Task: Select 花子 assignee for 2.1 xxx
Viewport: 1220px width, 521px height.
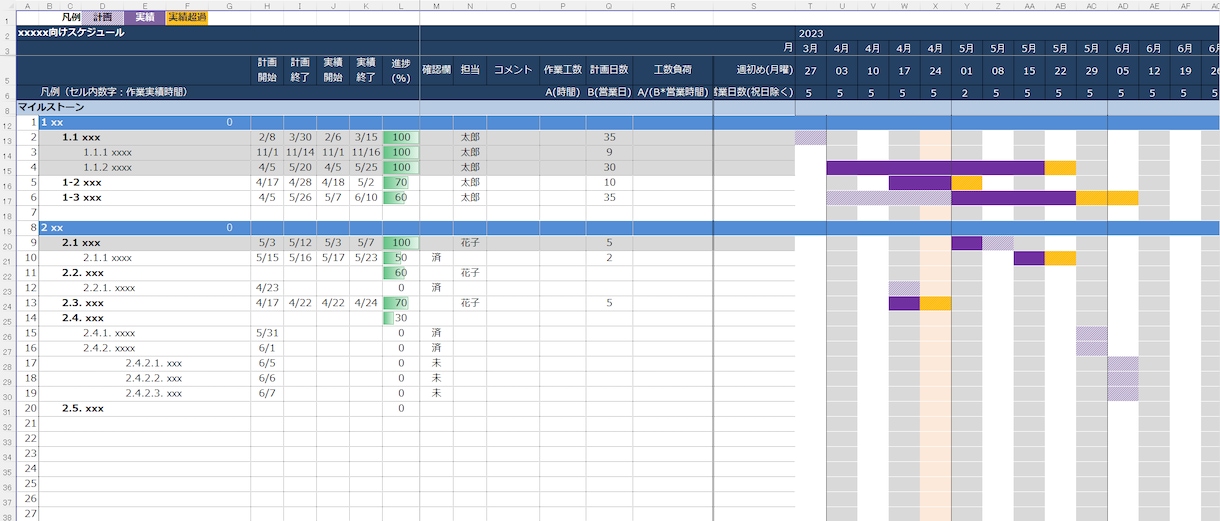Action: click(x=470, y=243)
